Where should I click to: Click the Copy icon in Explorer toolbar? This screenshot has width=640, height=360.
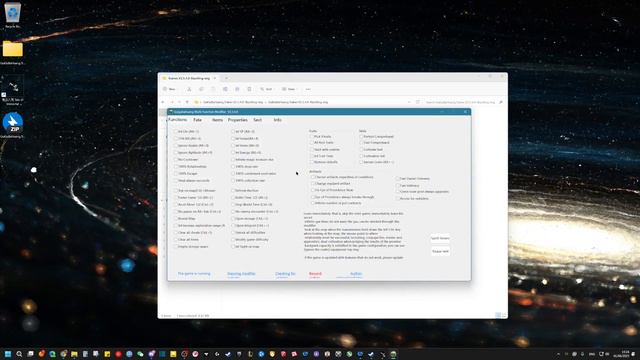(201, 89)
